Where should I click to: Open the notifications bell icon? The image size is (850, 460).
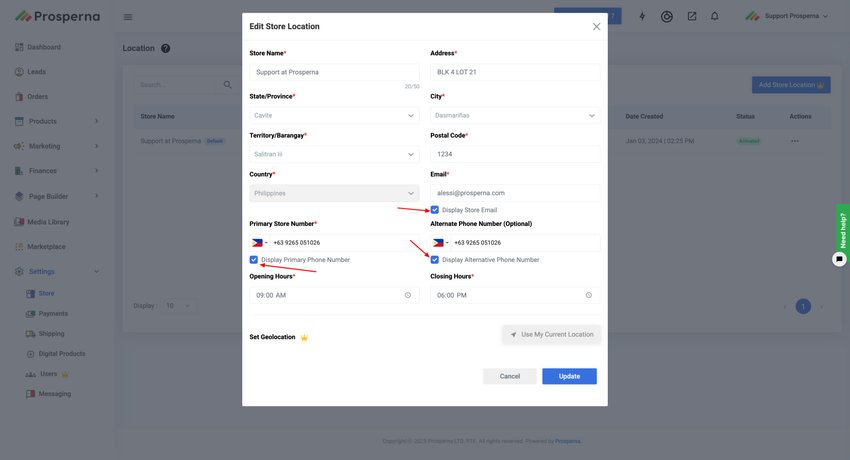714,17
